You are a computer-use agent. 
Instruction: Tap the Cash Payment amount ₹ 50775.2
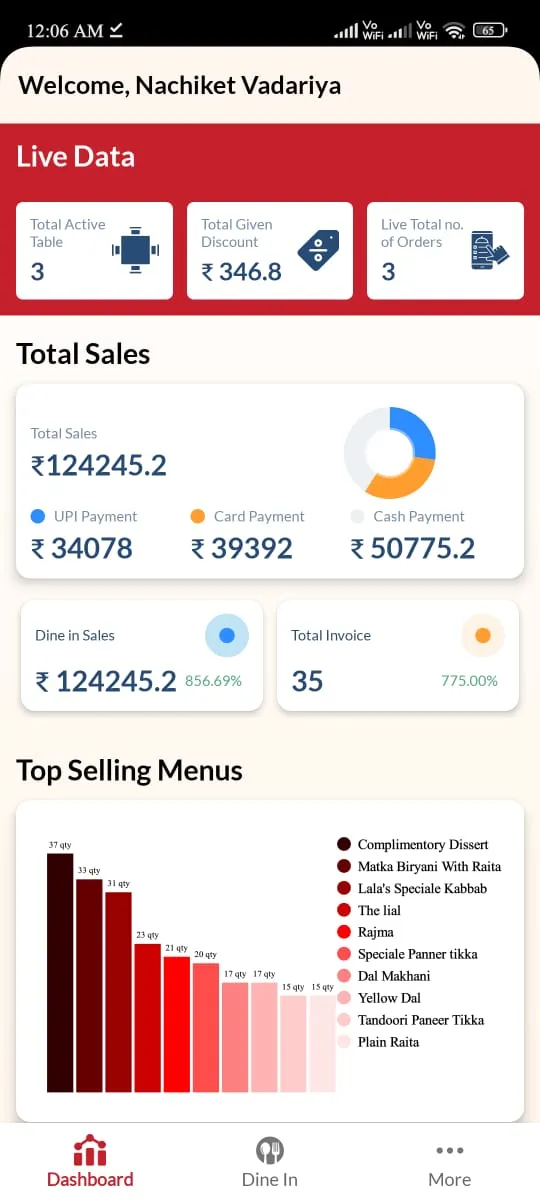[413, 548]
